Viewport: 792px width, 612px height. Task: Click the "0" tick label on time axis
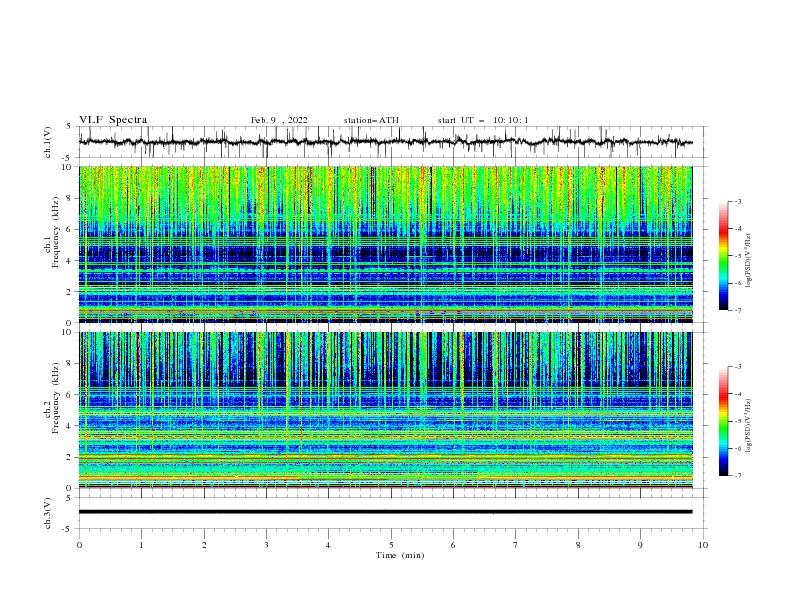(79, 545)
